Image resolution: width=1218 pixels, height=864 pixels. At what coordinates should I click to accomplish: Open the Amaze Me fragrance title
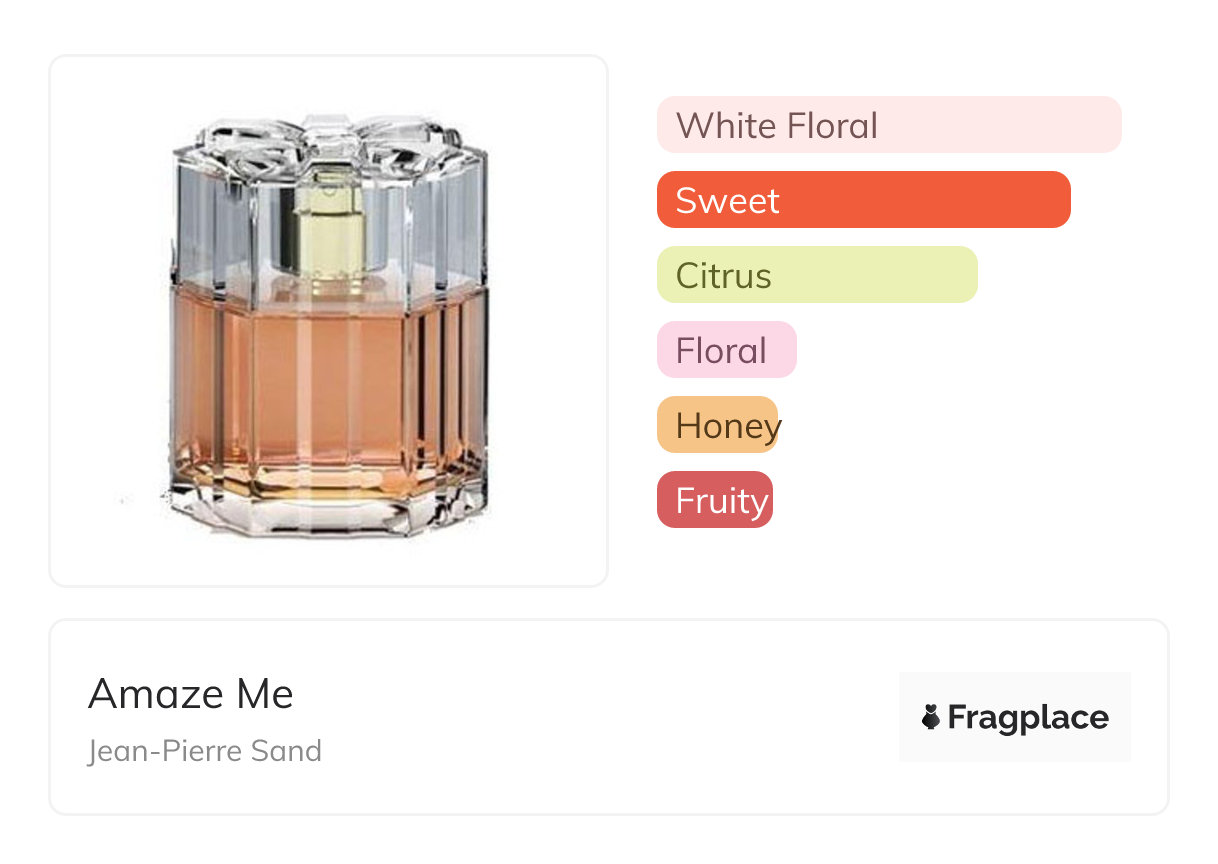[191, 693]
